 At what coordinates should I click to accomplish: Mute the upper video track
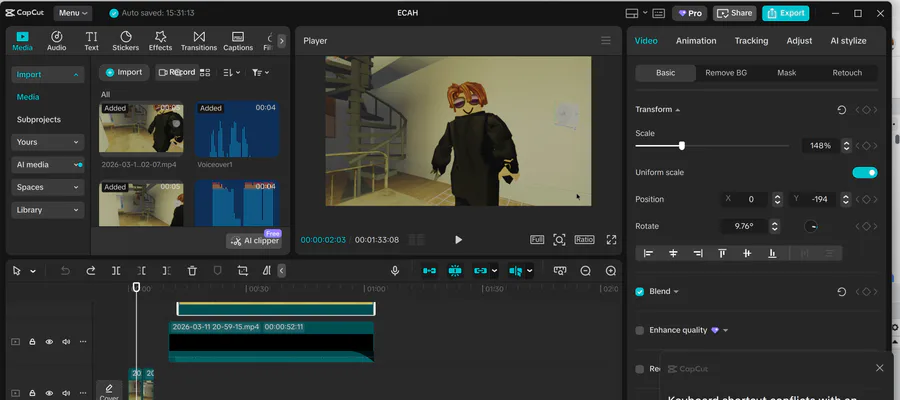point(66,342)
